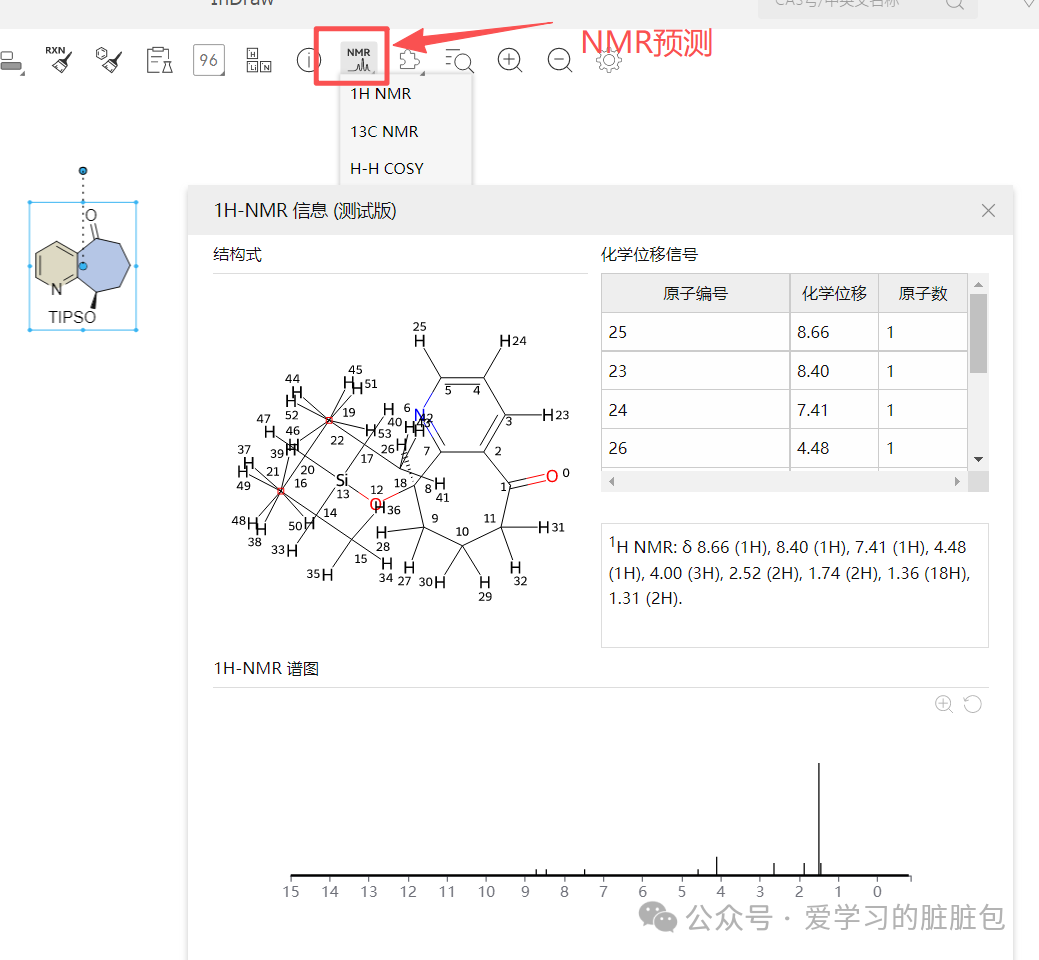1039x960 pixels.
Task: Click the info circle icon
Action: point(307,60)
